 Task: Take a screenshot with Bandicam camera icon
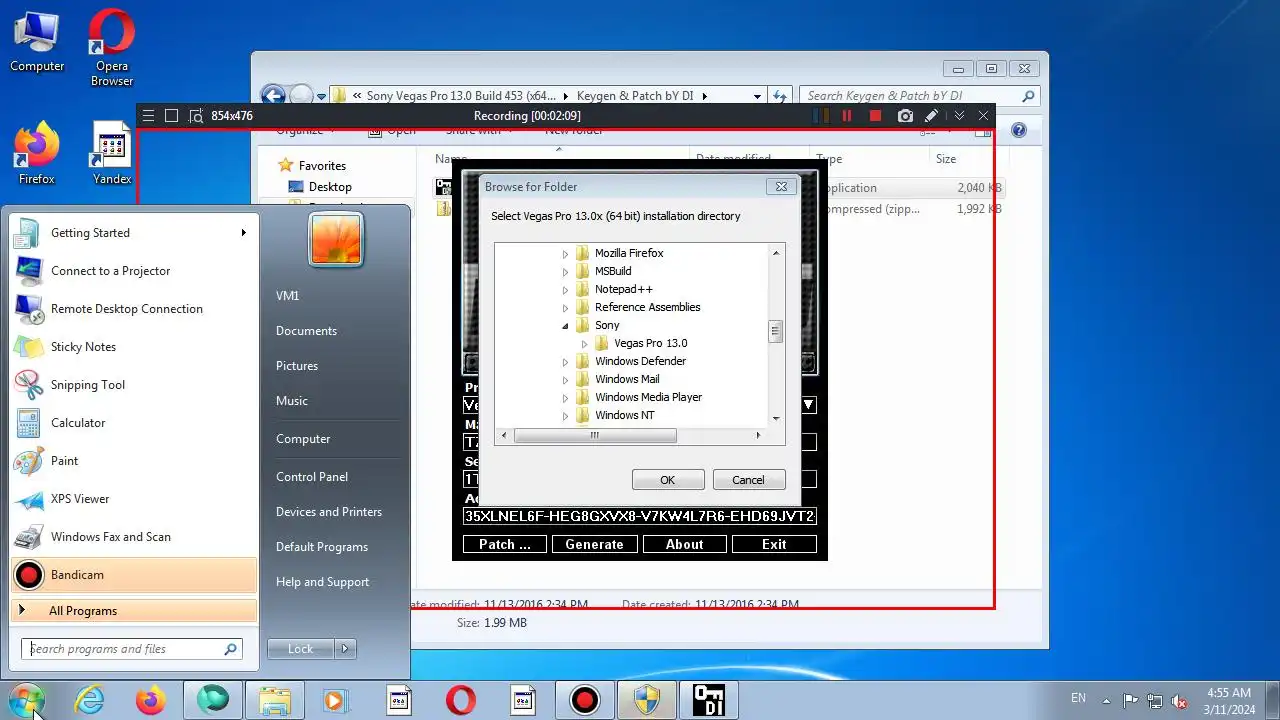[905, 116]
